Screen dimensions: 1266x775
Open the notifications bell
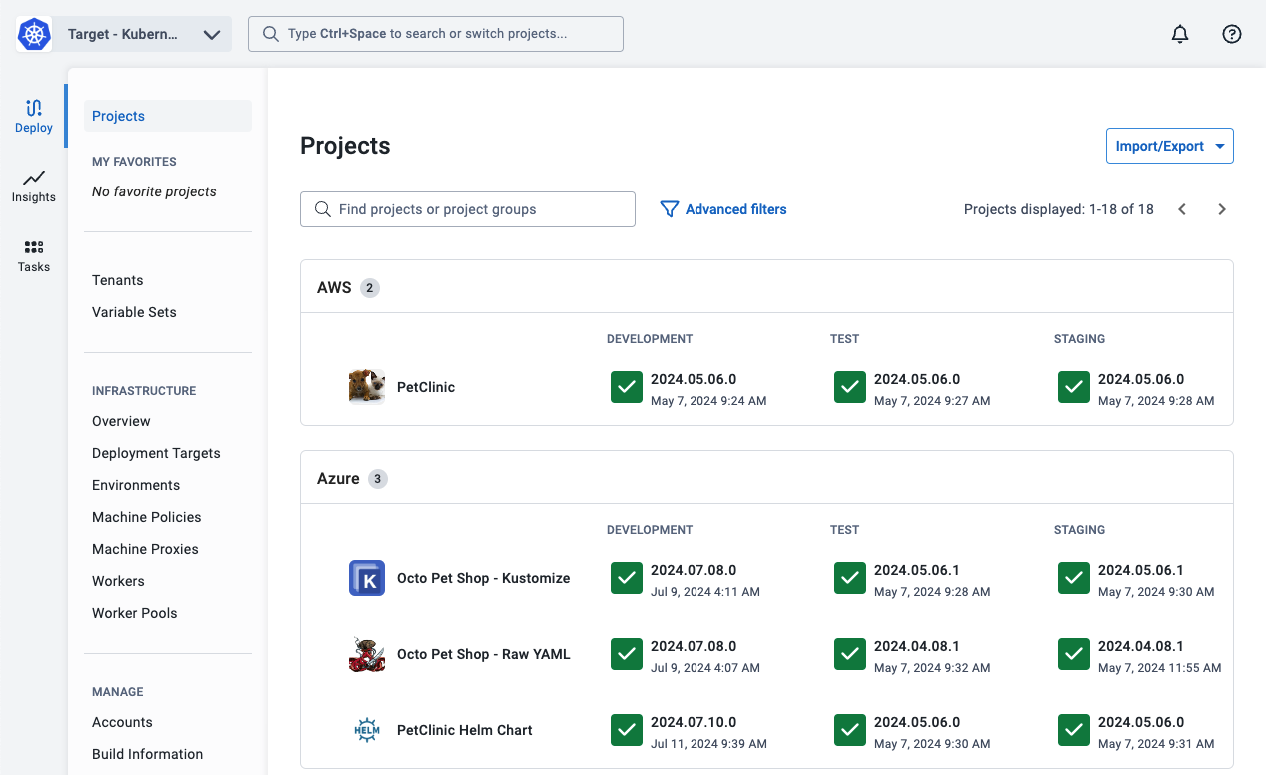click(1180, 34)
